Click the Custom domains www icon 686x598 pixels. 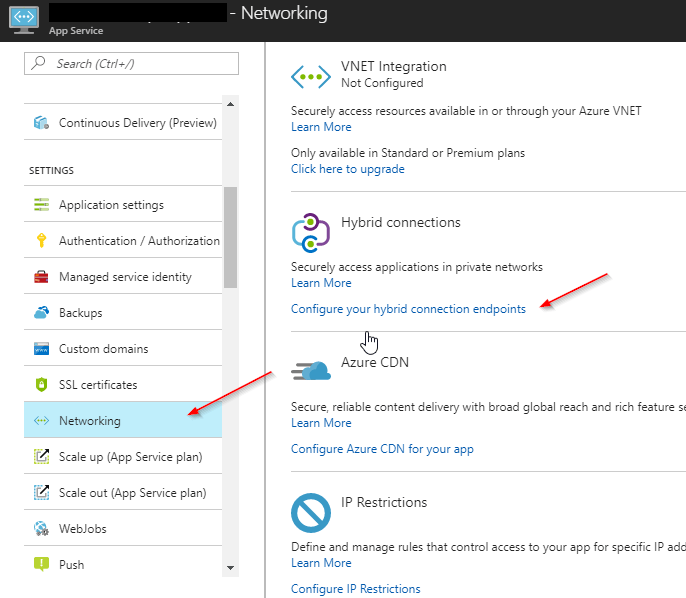(41, 349)
